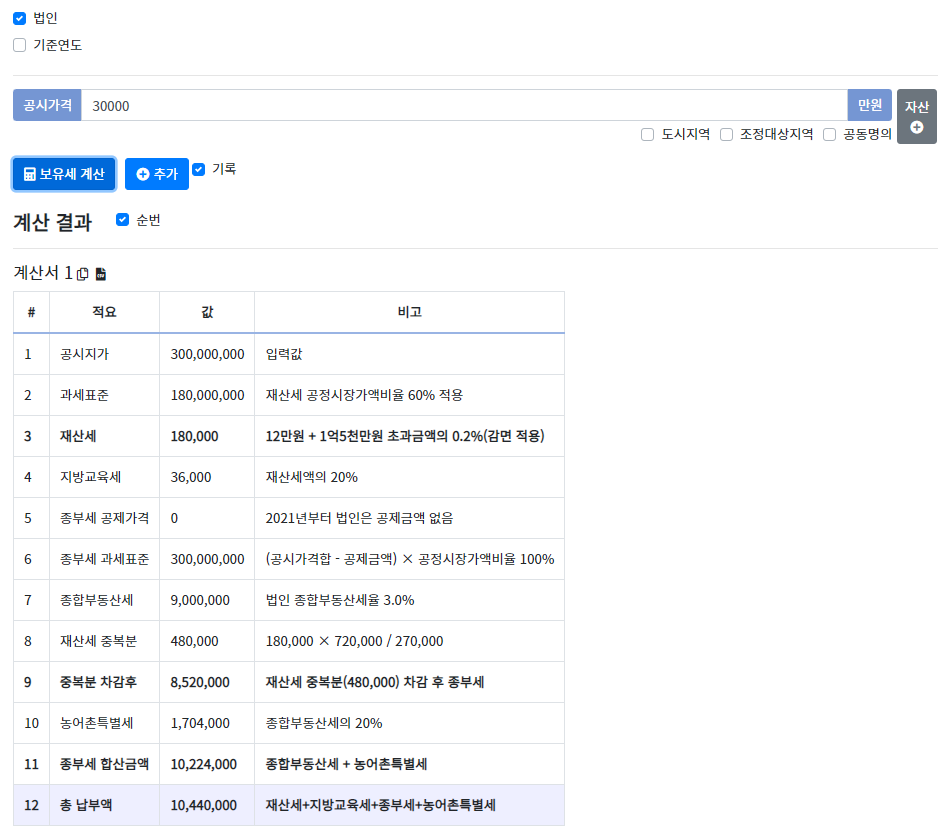Click the note 종합부동산세 + 농어촌특별세
This screenshot has width=951, height=829.
(346, 764)
